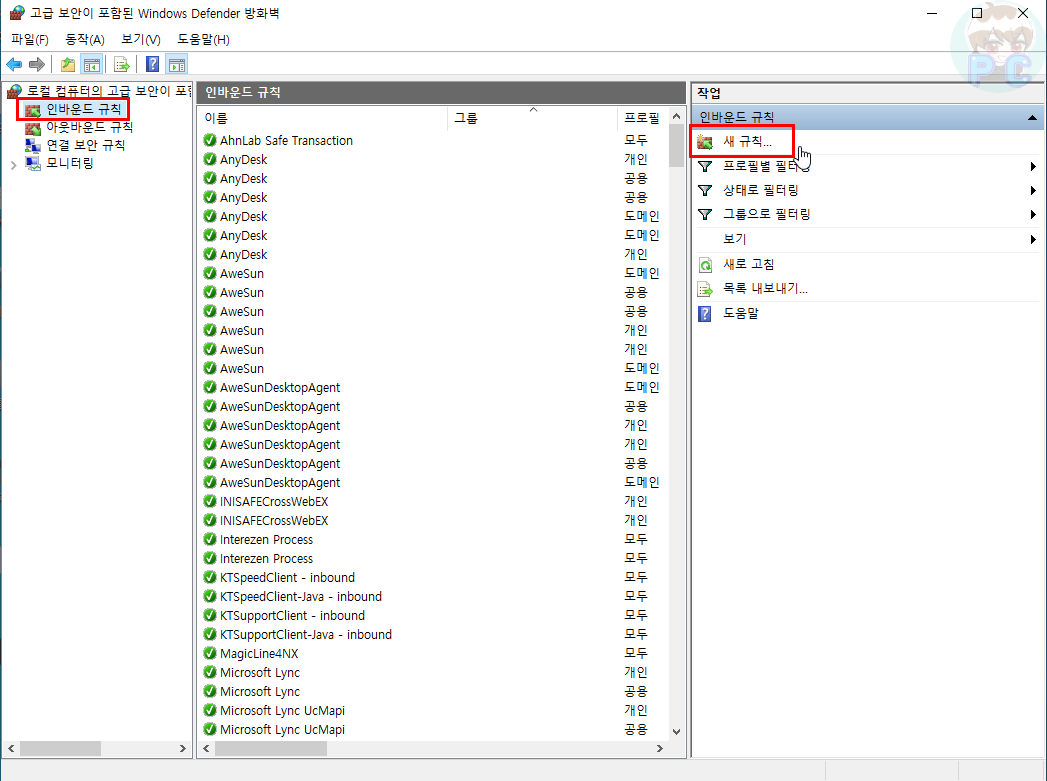The height and width of the screenshot is (781, 1047).
Task: Open 프로필별 필터링 submenu
Action: 867,166
